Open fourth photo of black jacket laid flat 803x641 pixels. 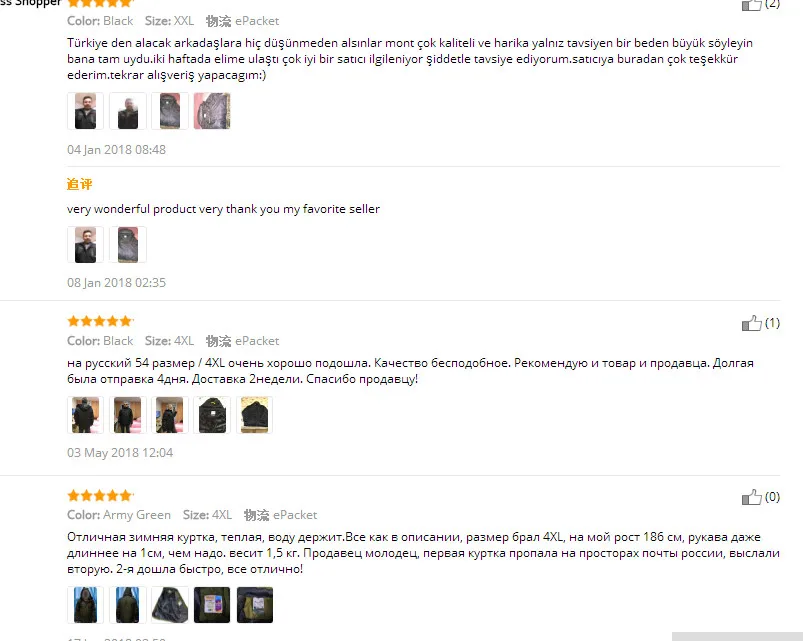pos(212,415)
